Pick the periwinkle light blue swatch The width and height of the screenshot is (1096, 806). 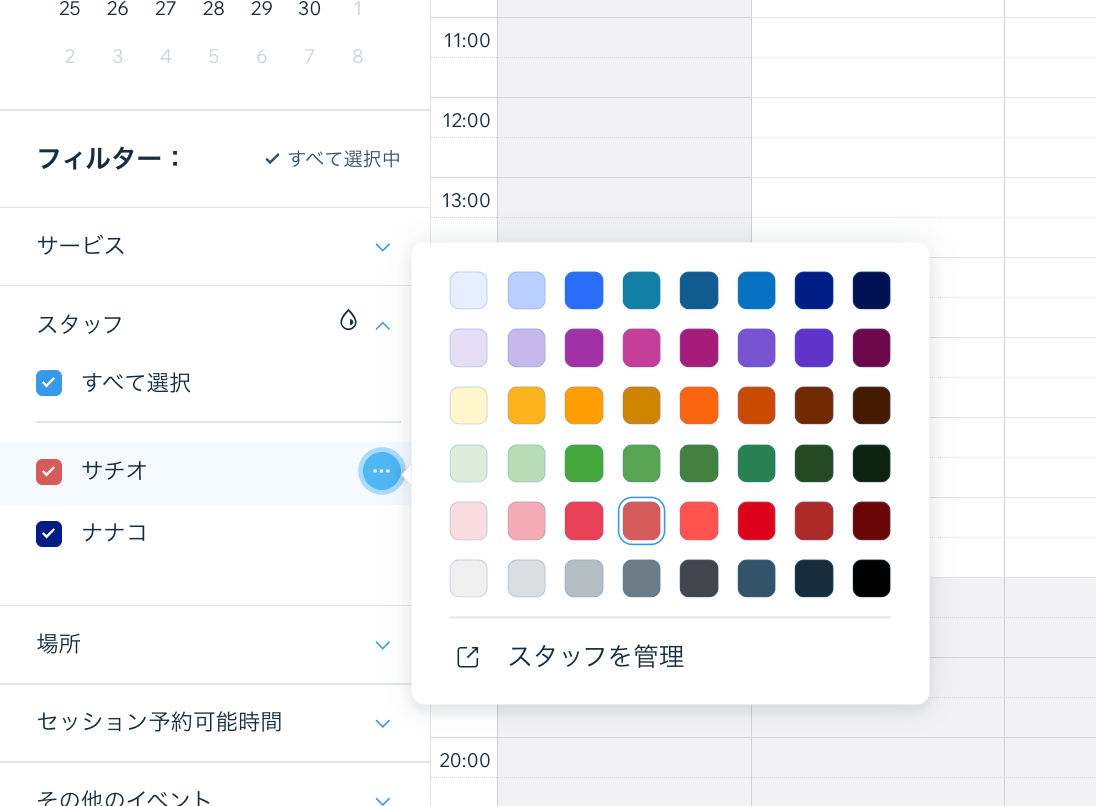click(x=526, y=290)
